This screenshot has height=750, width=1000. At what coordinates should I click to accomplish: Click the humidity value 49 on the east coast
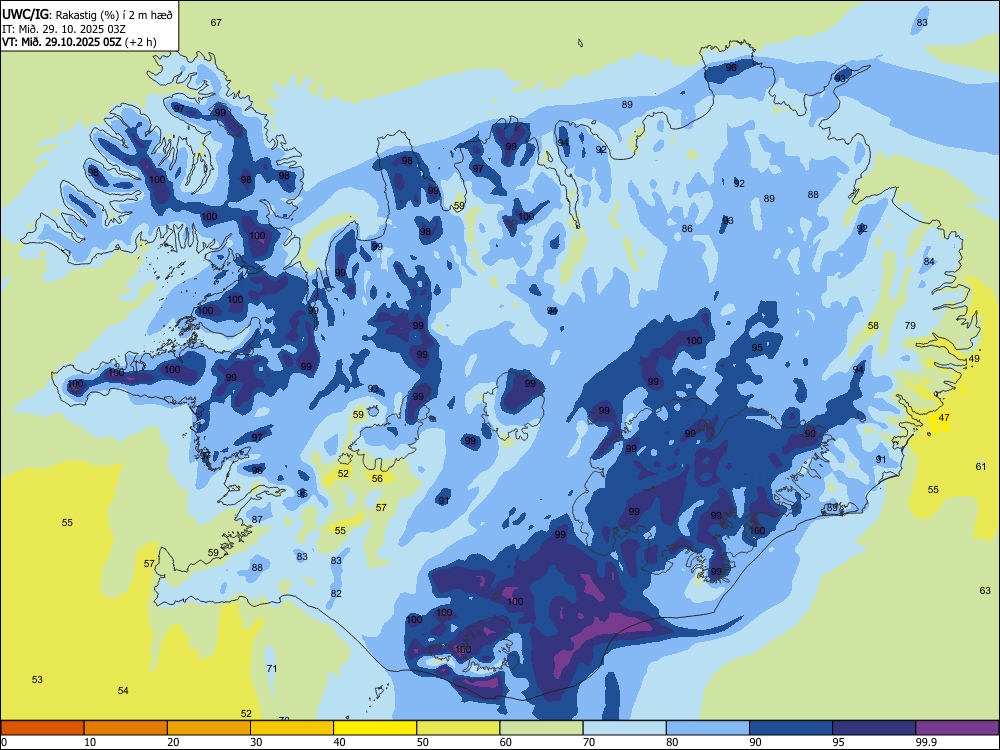(974, 359)
